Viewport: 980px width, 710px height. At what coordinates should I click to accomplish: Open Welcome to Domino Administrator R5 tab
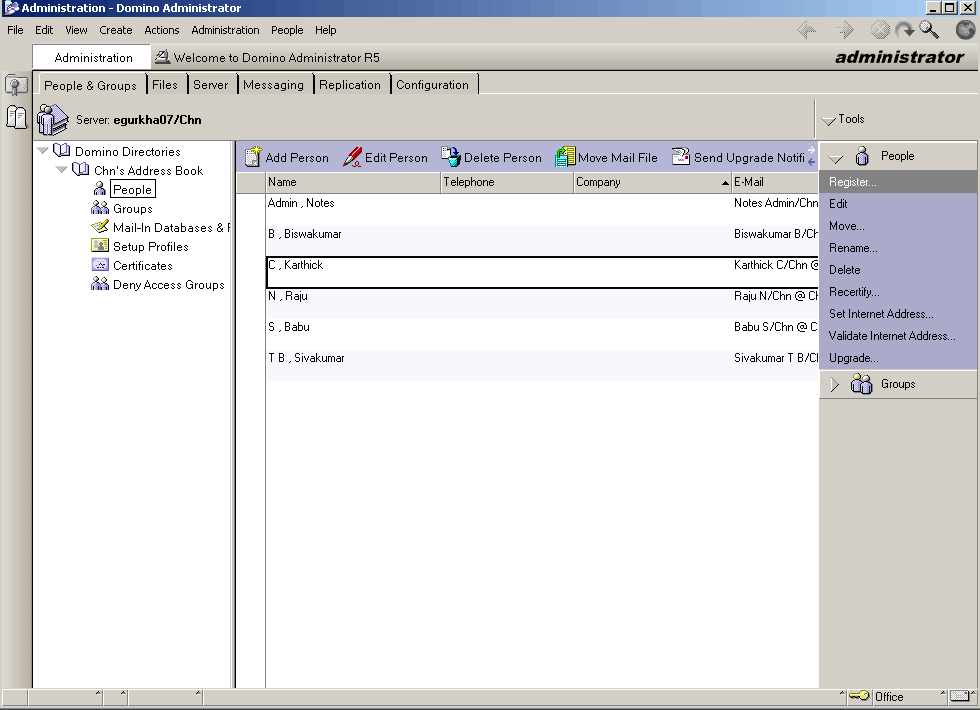pyautogui.click(x=268, y=58)
